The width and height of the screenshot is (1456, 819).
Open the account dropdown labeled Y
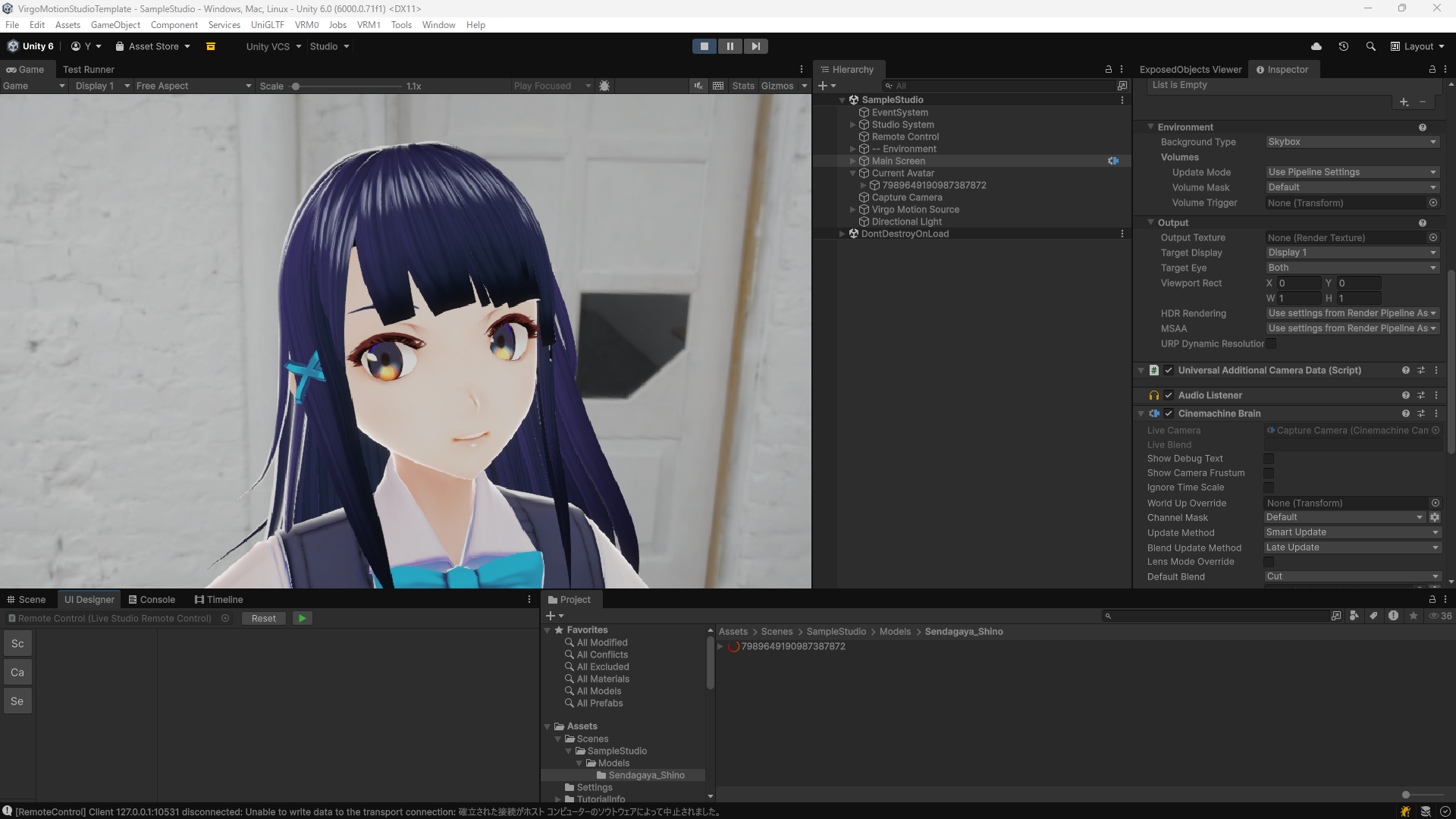coord(86,46)
